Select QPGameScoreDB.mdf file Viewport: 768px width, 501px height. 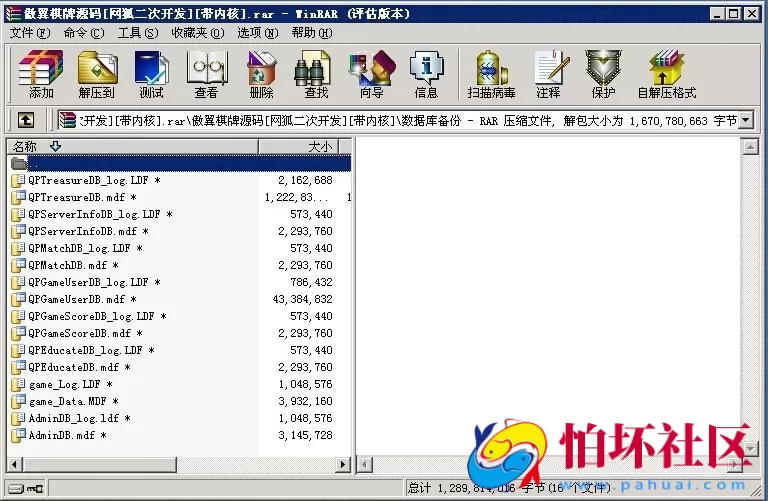(85, 334)
